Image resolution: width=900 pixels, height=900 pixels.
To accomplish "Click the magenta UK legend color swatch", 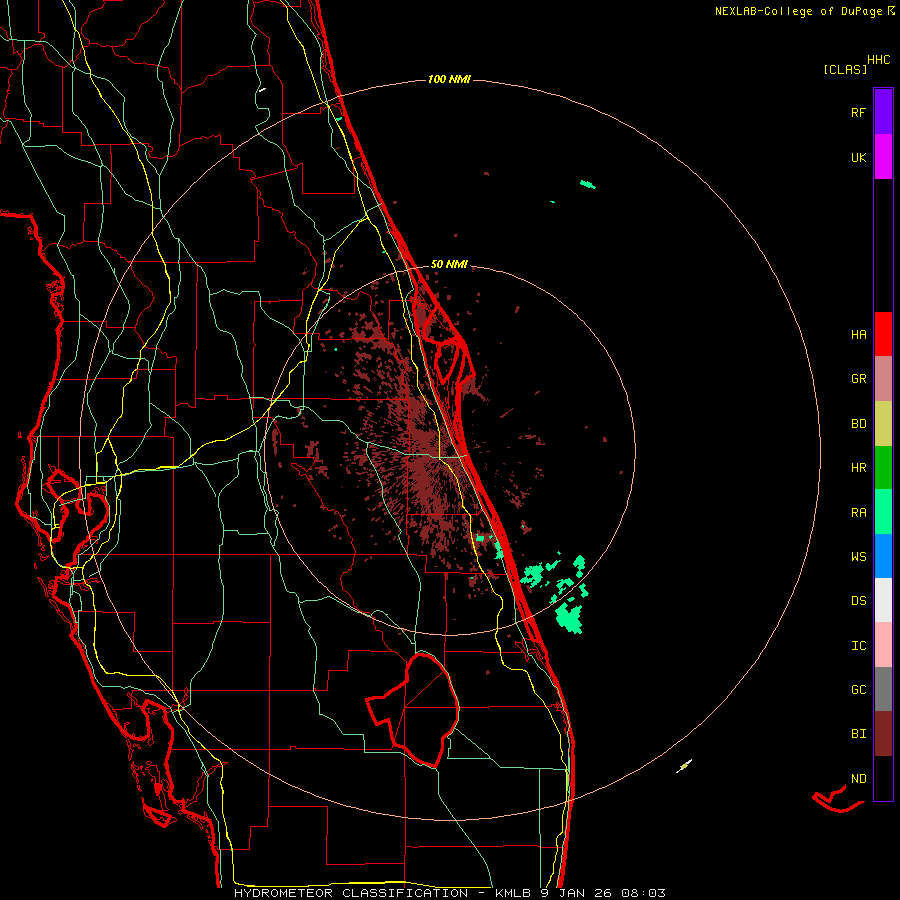I will [x=883, y=156].
